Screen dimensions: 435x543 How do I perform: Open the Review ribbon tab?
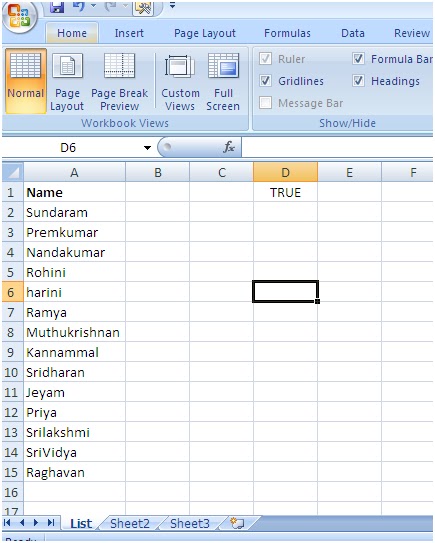pyautogui.click(x=411, y=33)
